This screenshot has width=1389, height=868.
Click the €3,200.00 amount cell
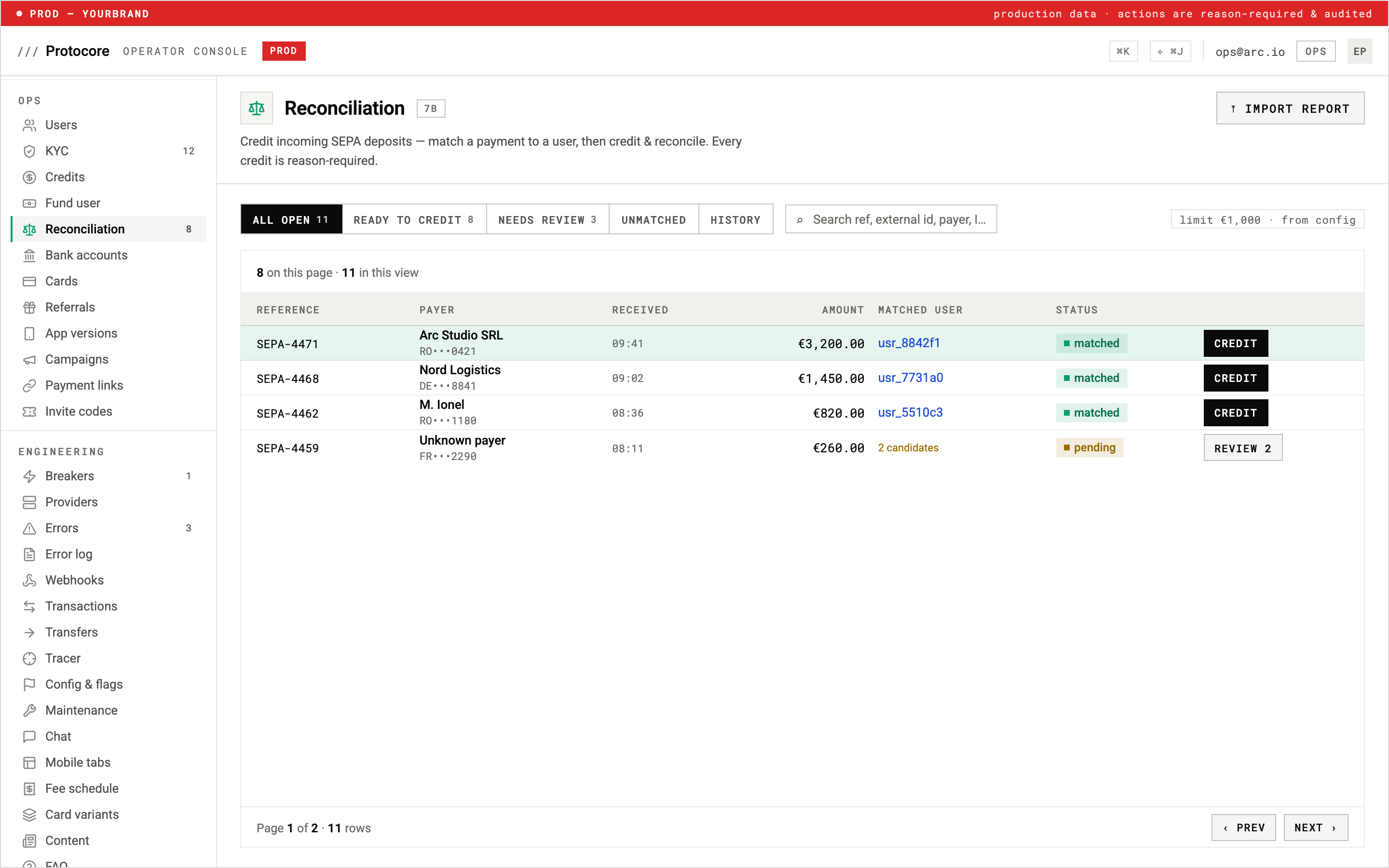pyautogui.click(x=831, y=344)
